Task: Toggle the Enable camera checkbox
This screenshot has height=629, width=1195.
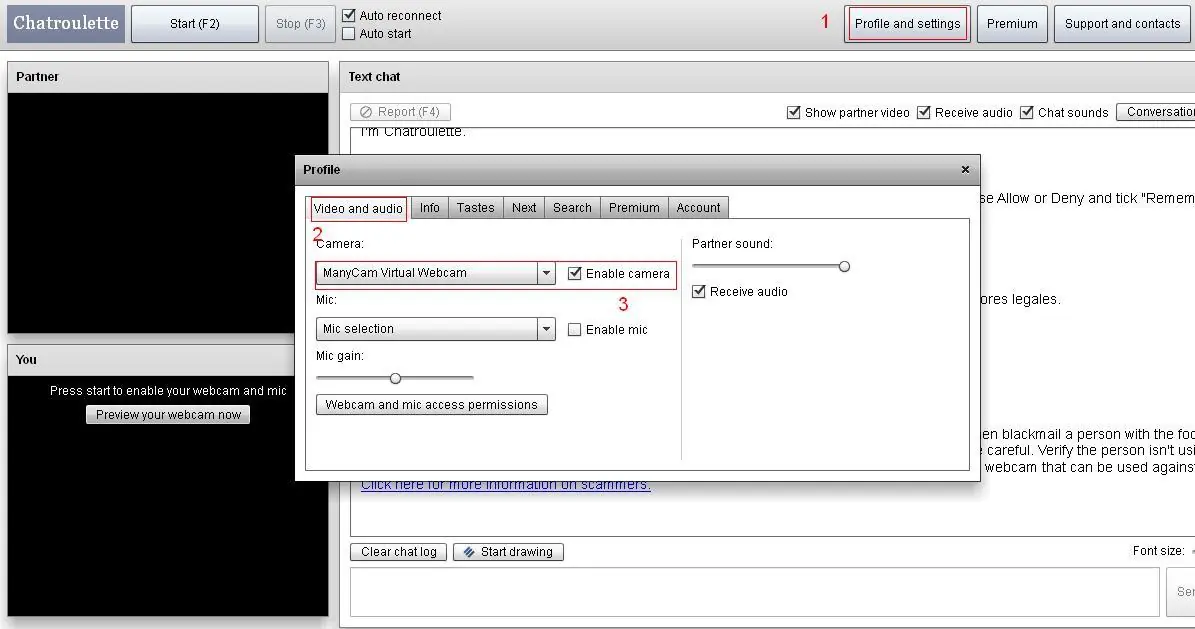Action: pos(575,273)
